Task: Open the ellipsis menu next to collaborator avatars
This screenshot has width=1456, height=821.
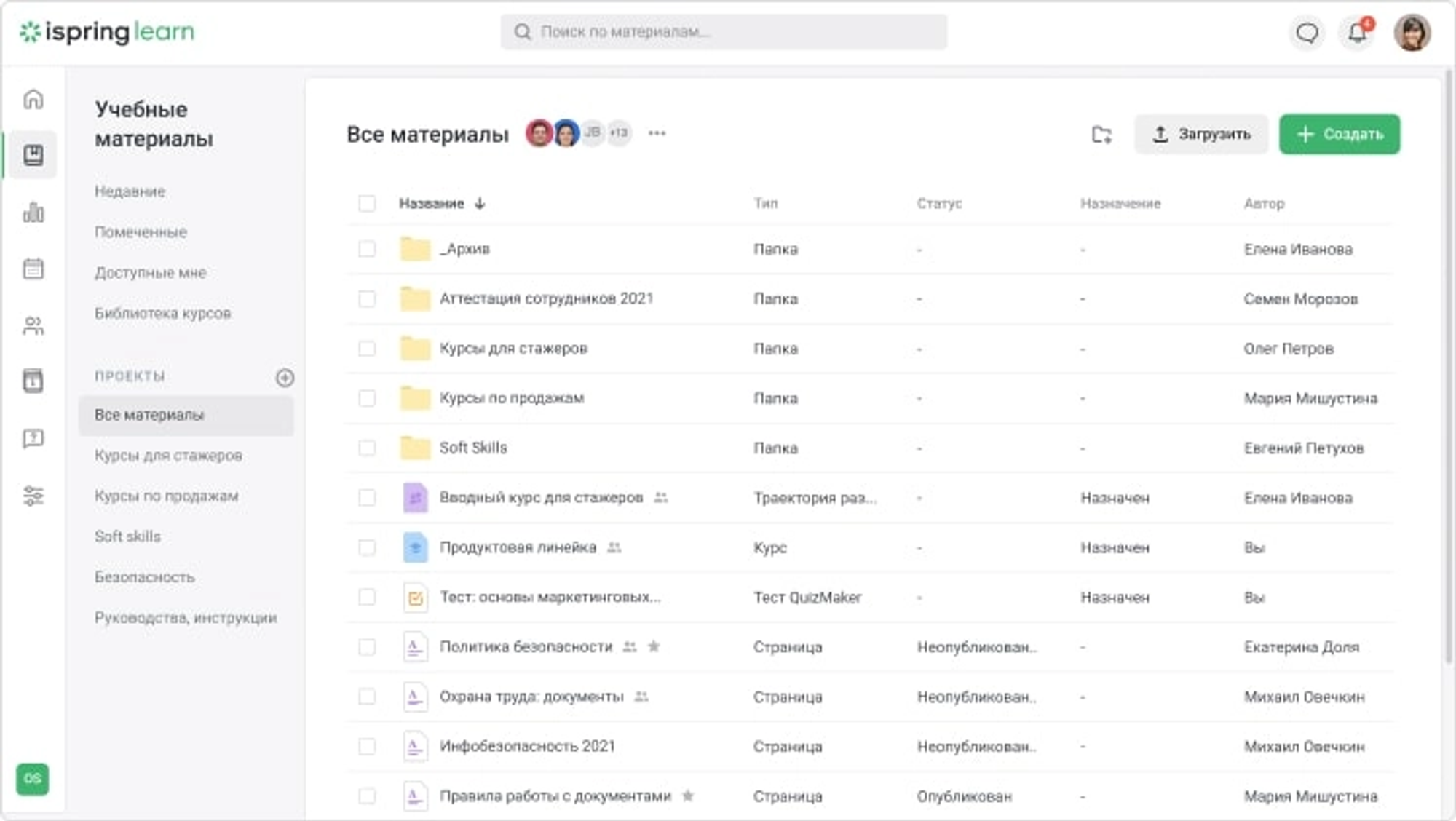Action: tap(657, 134)
